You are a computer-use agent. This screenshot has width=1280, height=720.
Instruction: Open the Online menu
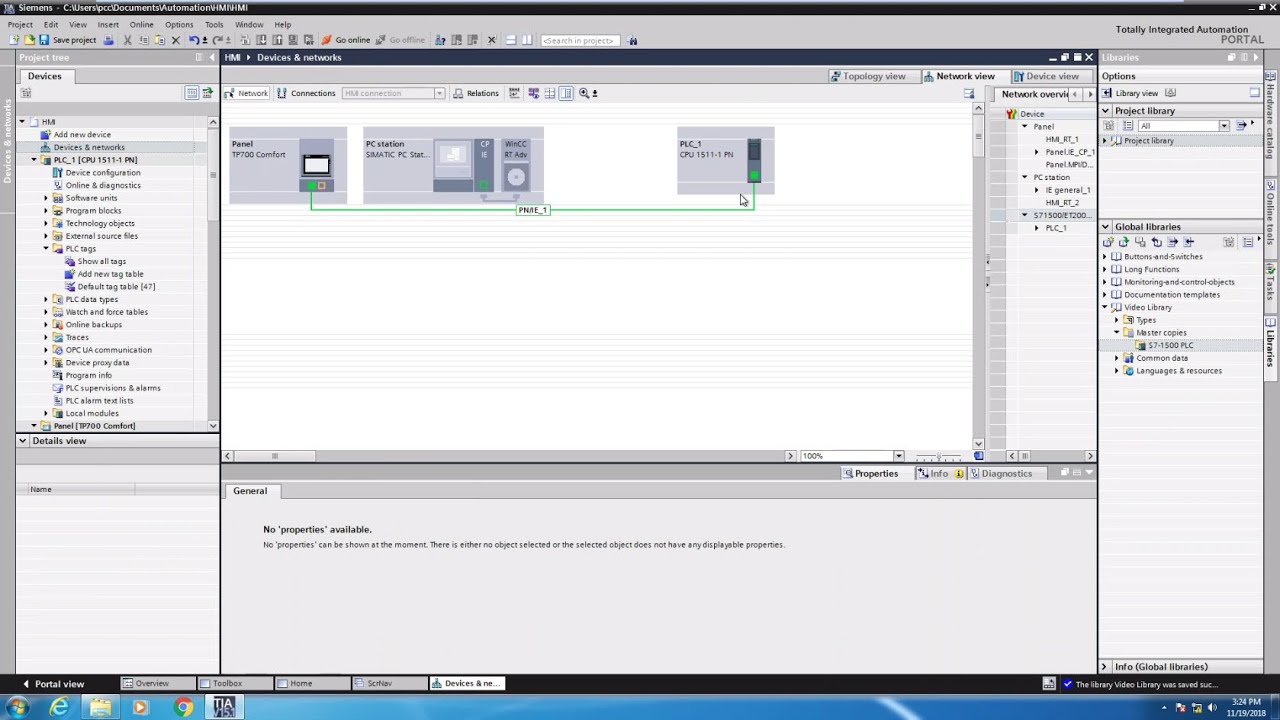141,24
